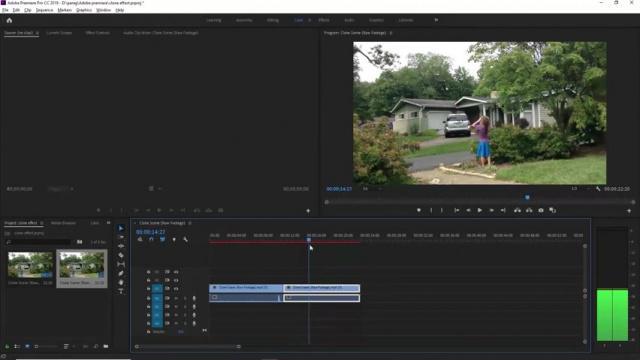
Task: Select the Track Select Forward tool
Action: (121, 237)
